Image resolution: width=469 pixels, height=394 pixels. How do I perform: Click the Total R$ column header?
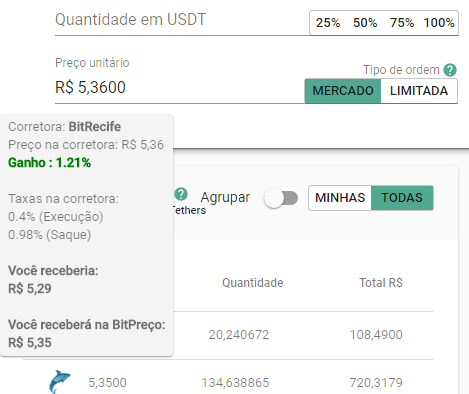point(381,283)
